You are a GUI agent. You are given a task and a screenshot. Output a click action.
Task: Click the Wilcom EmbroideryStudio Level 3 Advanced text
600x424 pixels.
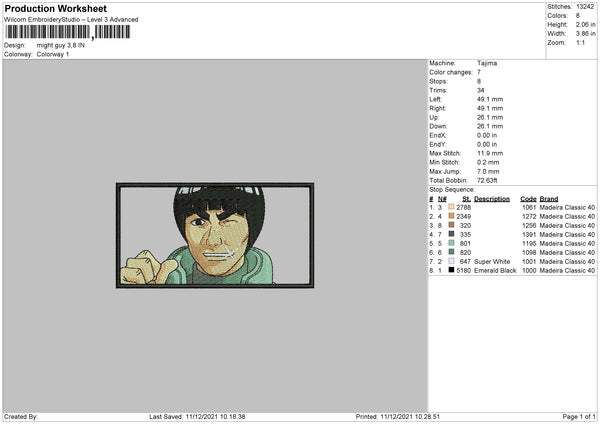pyautogui.click(x=71, y=20)
